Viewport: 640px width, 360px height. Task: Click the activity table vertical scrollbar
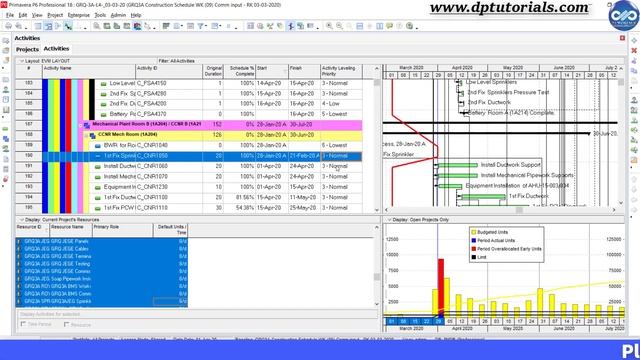point(377,139)
